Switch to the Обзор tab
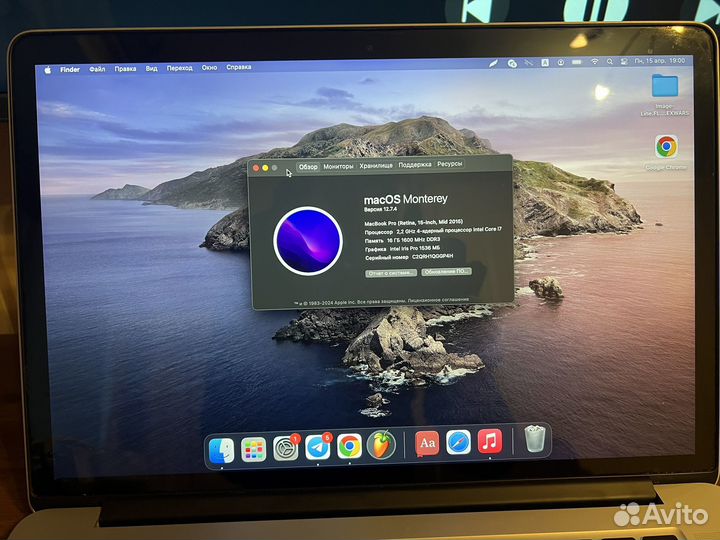 308,167
